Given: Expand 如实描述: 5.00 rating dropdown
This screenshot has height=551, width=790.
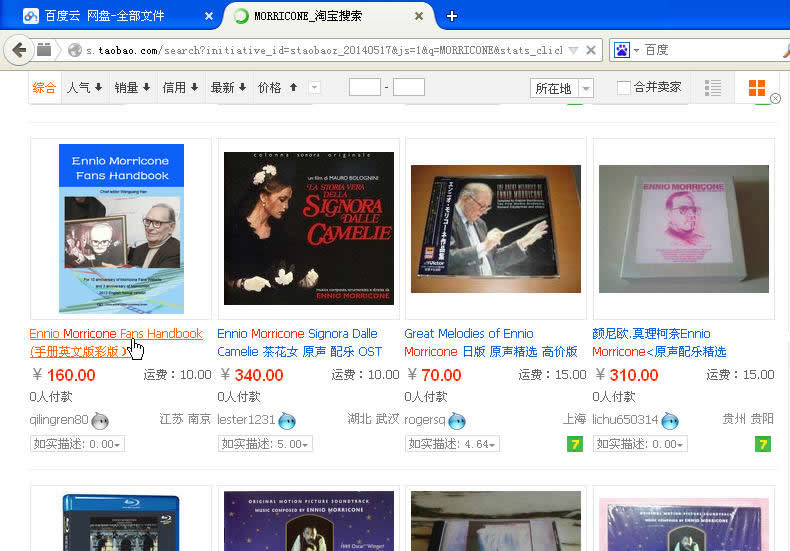Looking at the screenshot, I should [265, 444].
